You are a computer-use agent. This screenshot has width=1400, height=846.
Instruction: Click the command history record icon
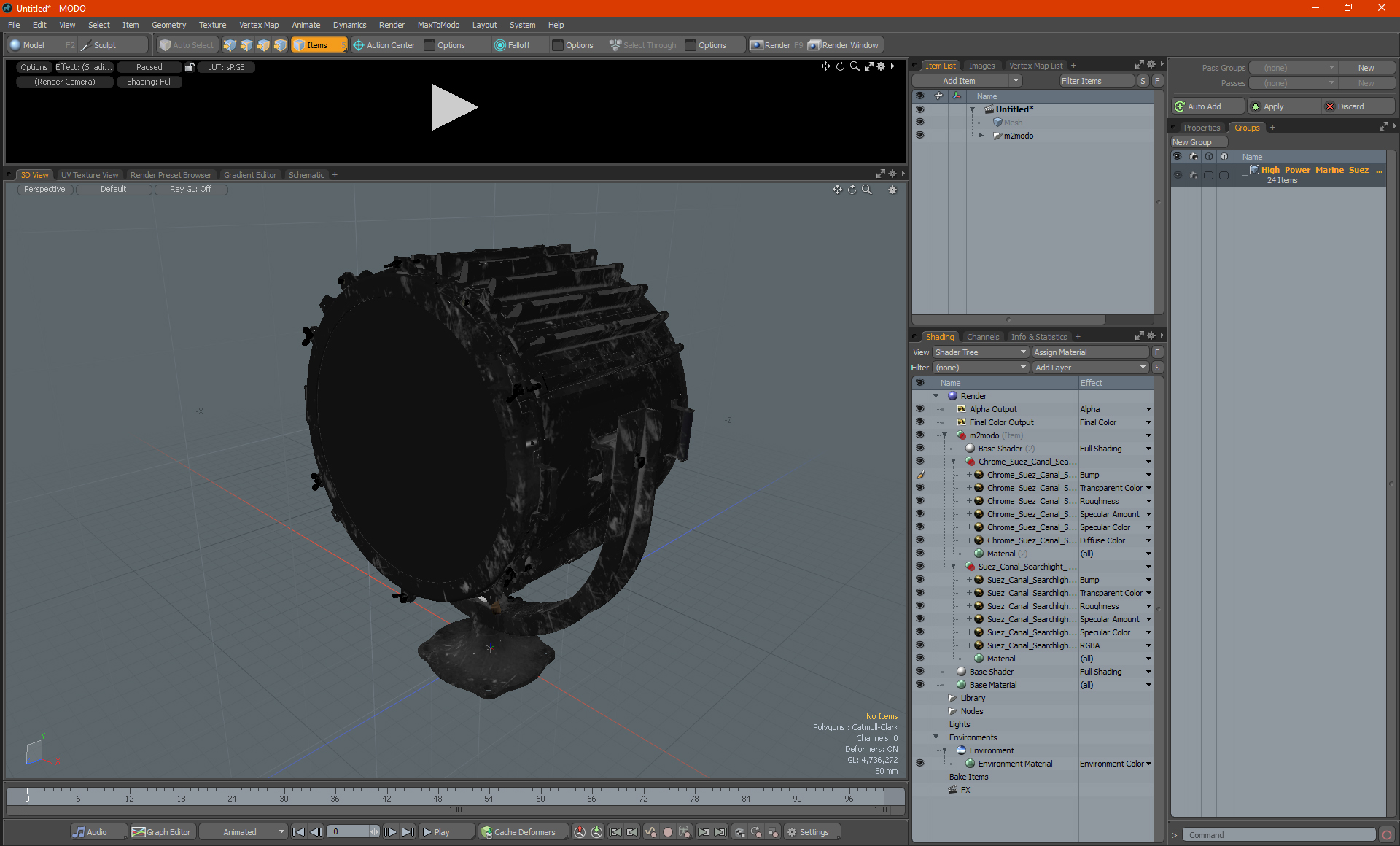point(1387,835)
